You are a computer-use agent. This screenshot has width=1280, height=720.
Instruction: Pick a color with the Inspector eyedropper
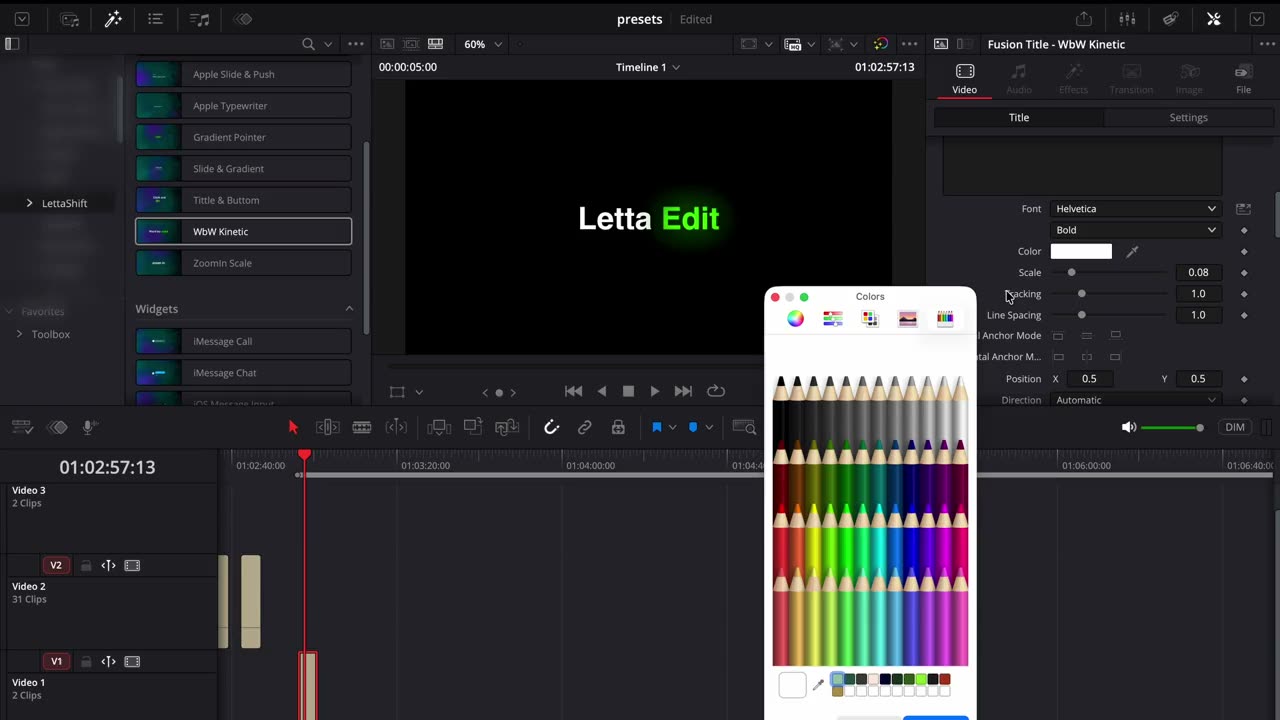(1132, 252)
